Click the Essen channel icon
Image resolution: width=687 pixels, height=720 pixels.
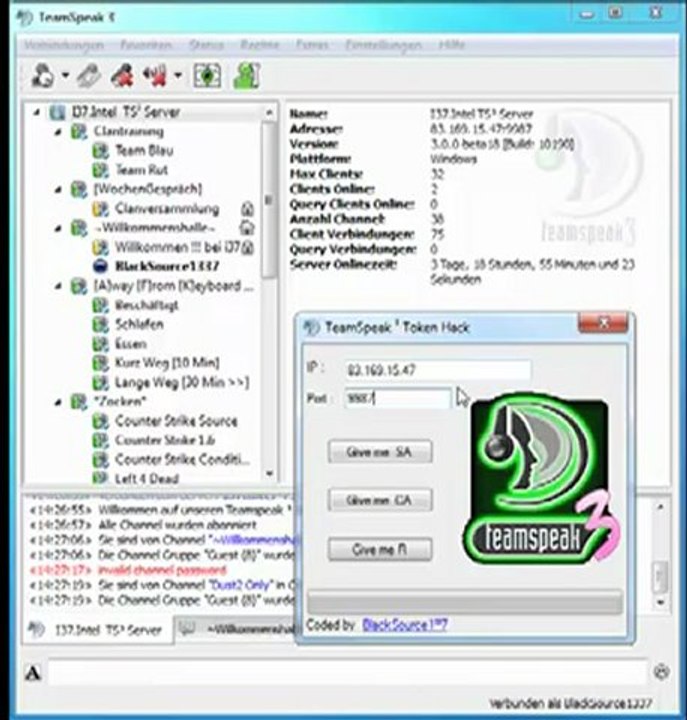[x=100, y=344]
